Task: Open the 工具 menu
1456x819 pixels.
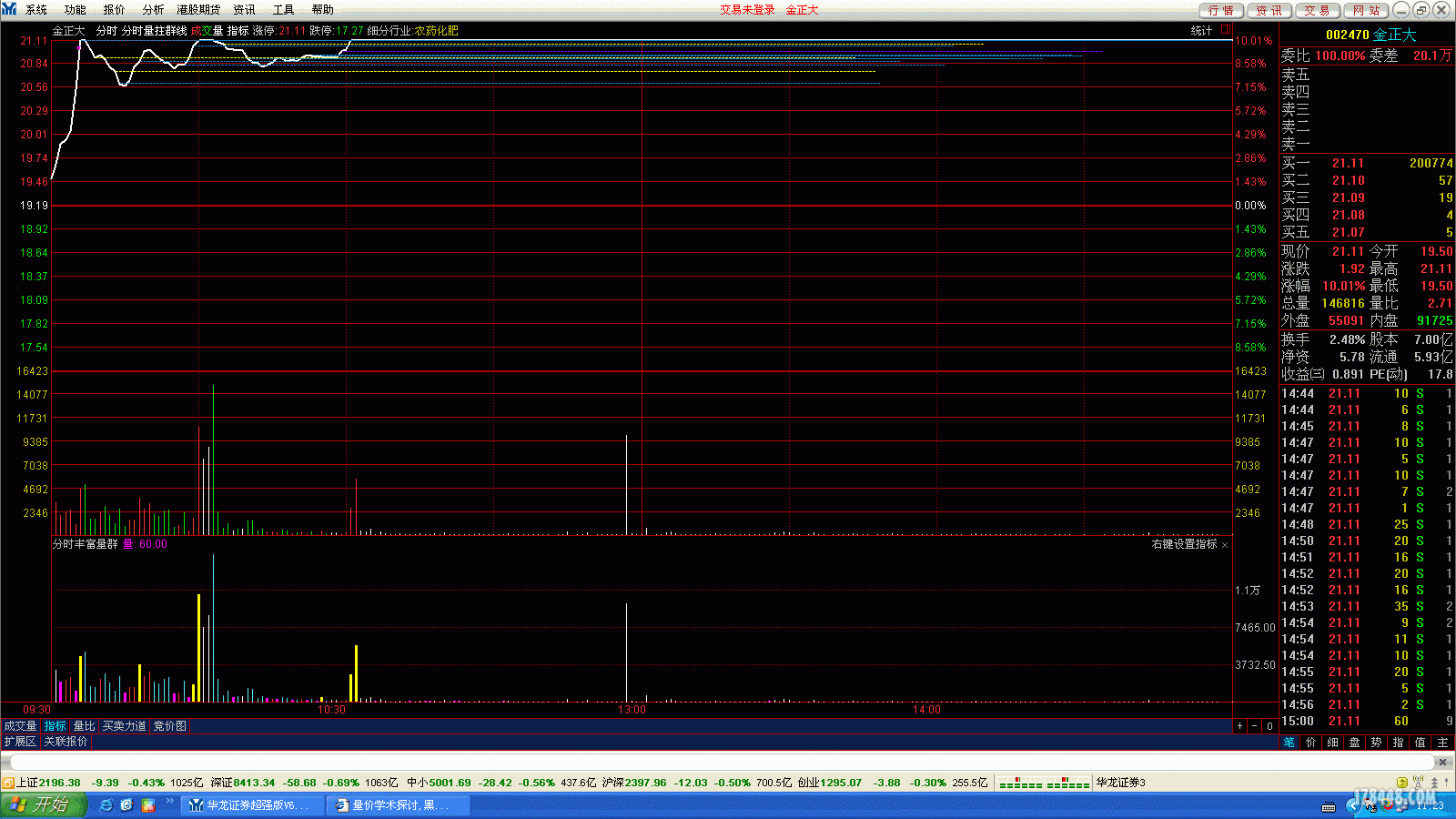Action: 284,10
